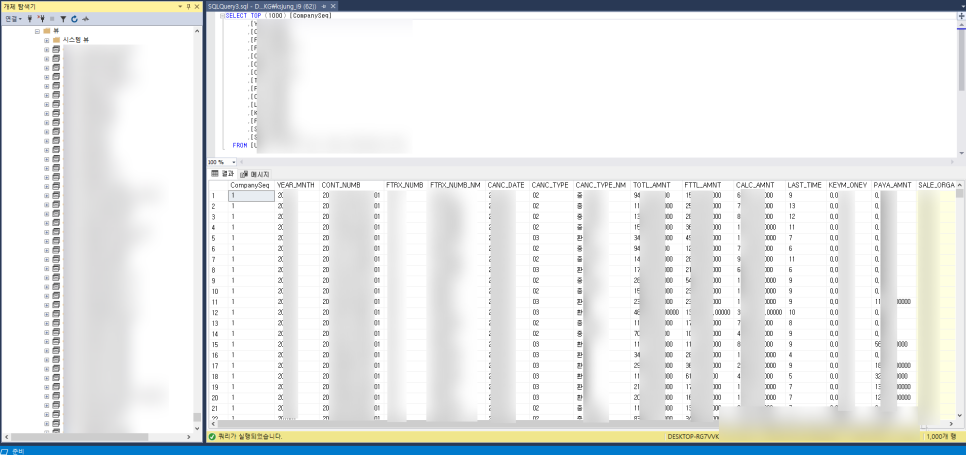
Task: Click the CALC_AMNT column header
Action: pos(760,185)
